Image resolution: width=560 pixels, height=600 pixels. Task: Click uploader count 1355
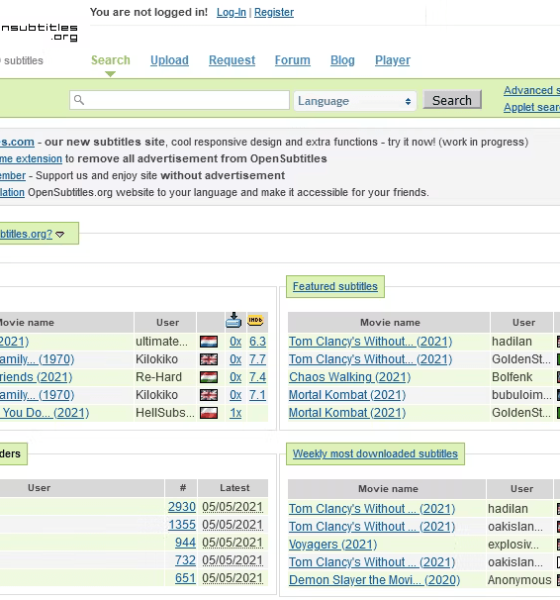(x=182, y=525)
